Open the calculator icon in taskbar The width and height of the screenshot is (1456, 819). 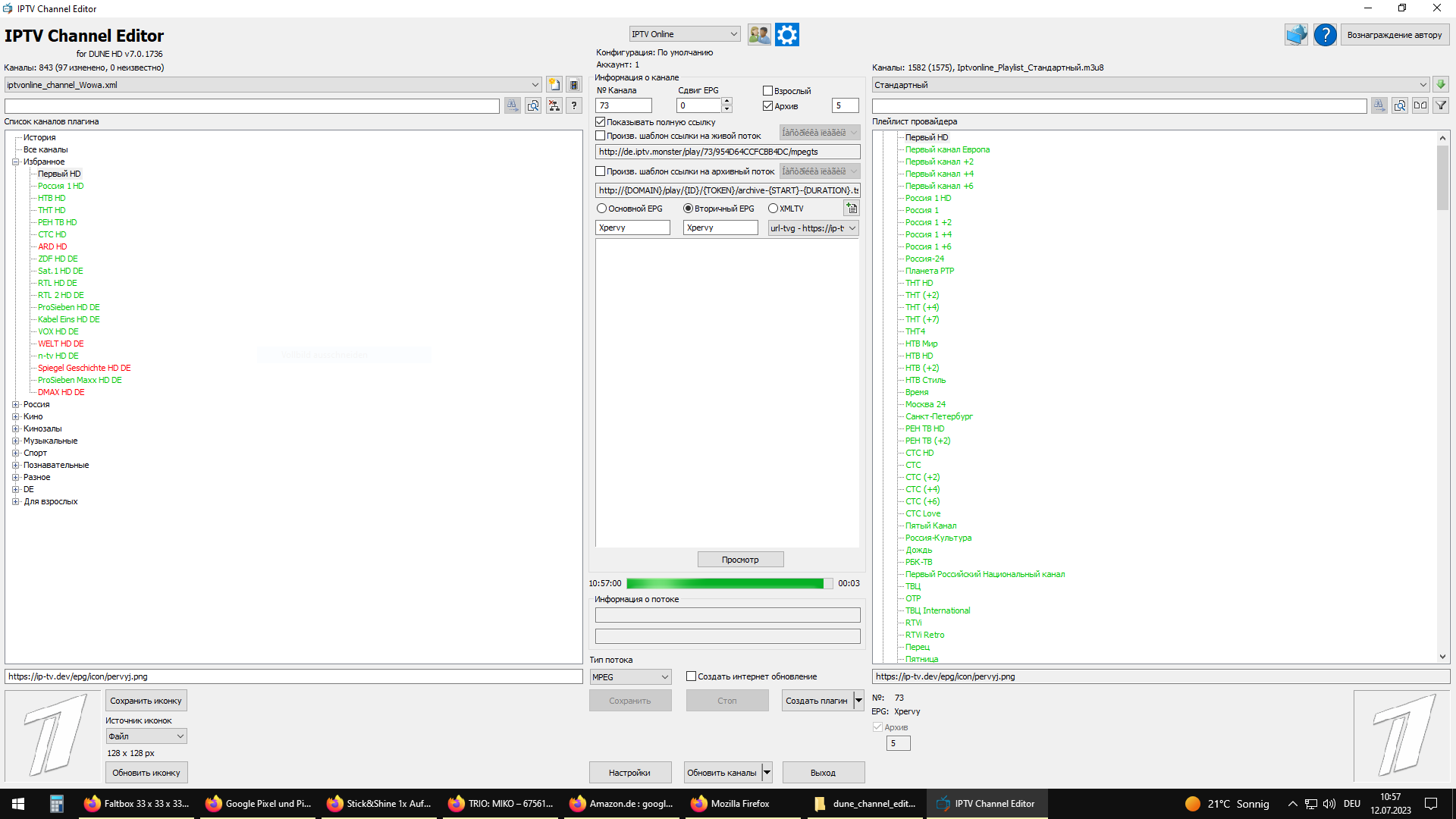[x=56, y=804]
